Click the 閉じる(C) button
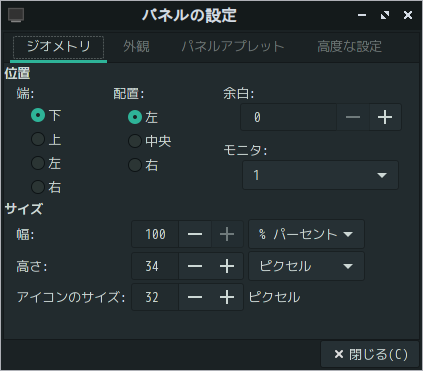 370,354
